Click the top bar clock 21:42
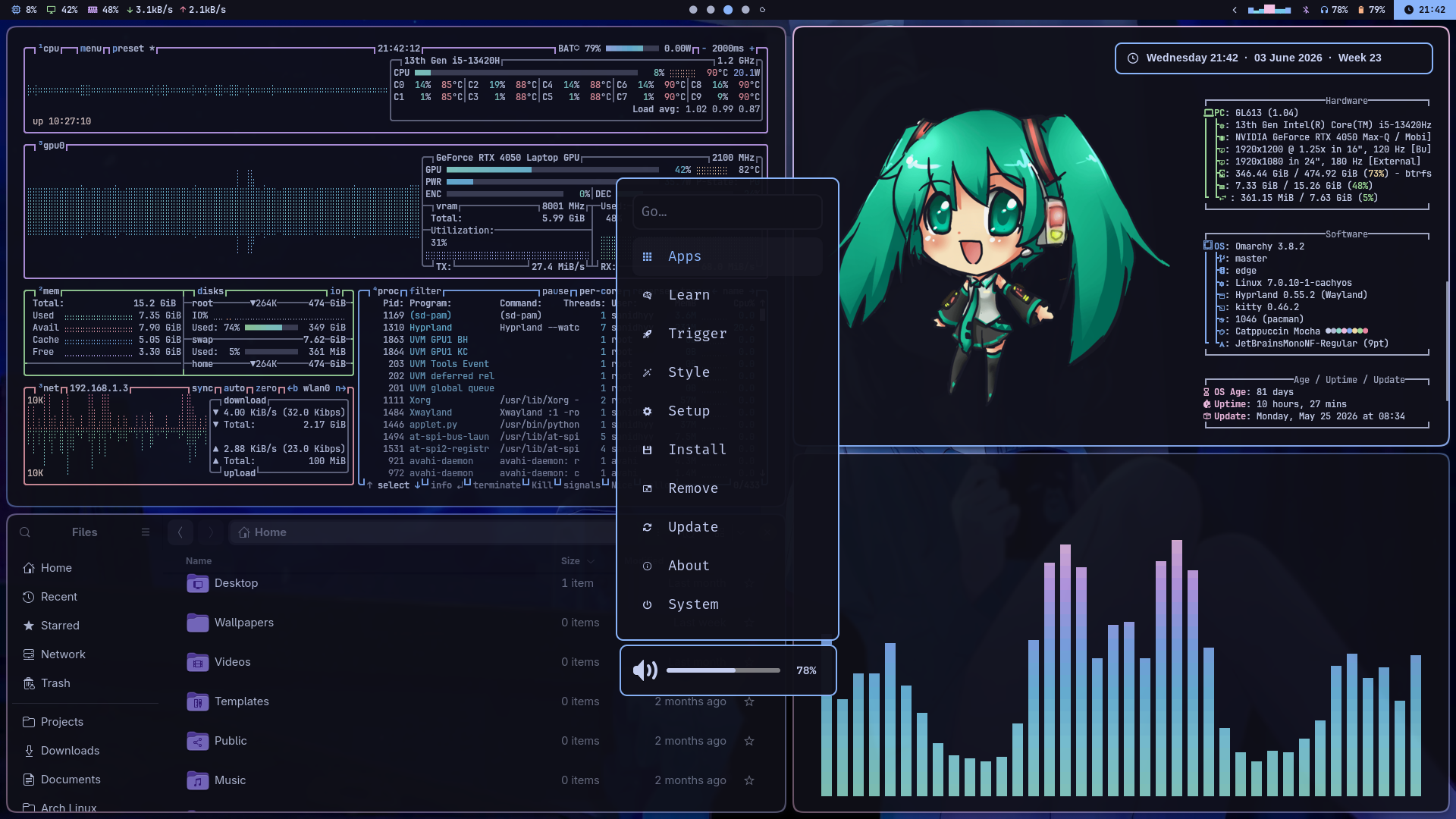Image resolution: width=1456 pixels, height=819 pixels. click(1425, 10)
